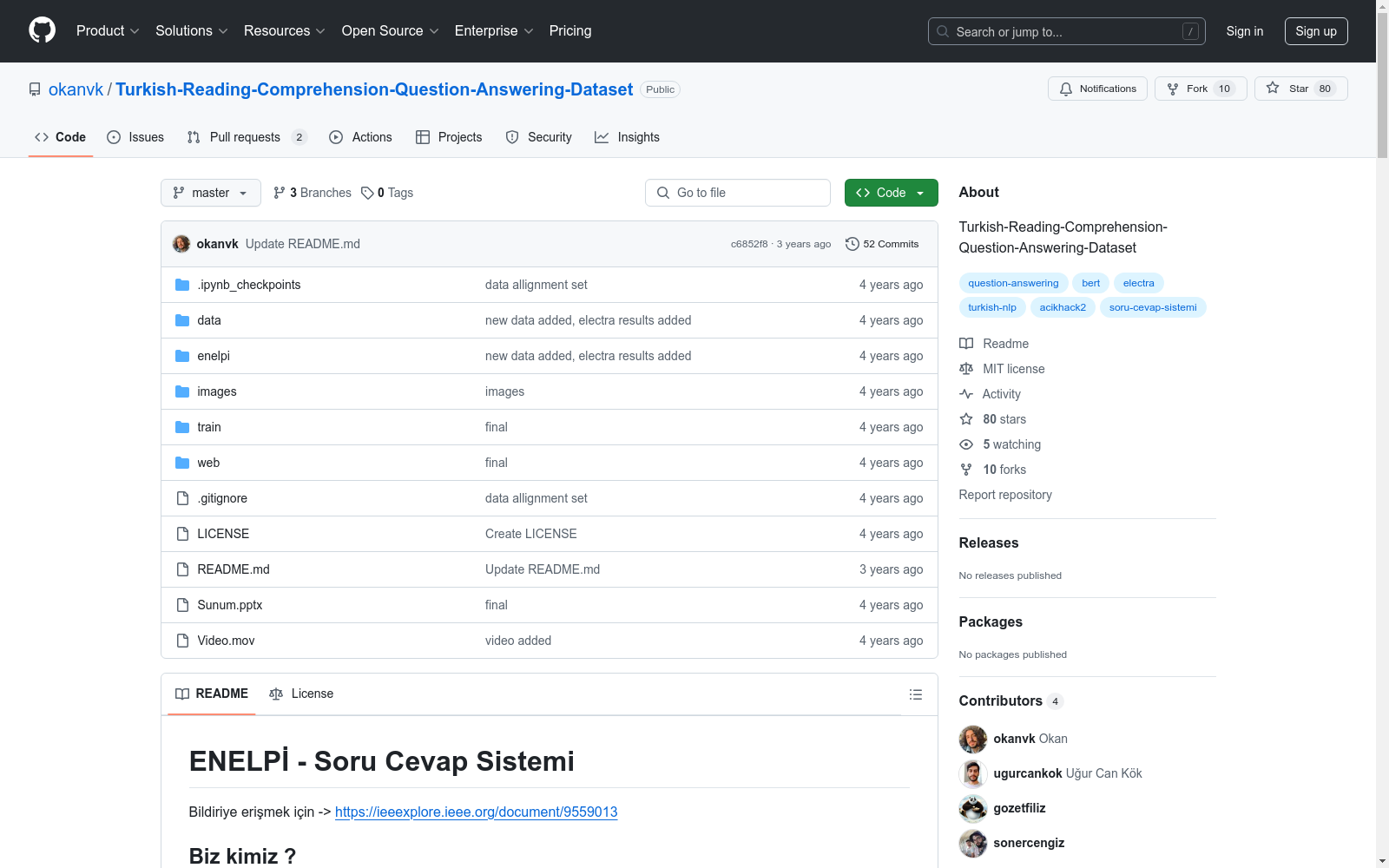Open commit hash c6852f8
This screenshot has width=1389, height=868.
coord(749,244)
